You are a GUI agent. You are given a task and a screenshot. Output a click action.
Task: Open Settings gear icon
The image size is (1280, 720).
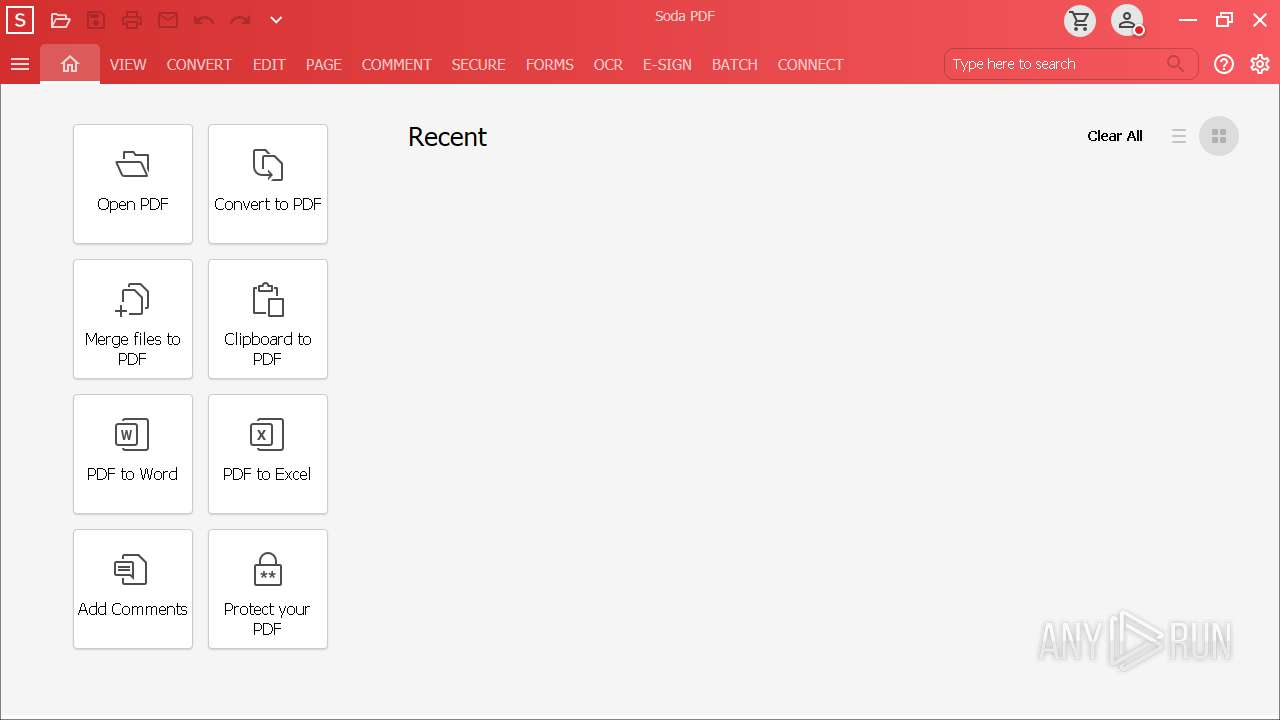click(x=1260, y=64)
